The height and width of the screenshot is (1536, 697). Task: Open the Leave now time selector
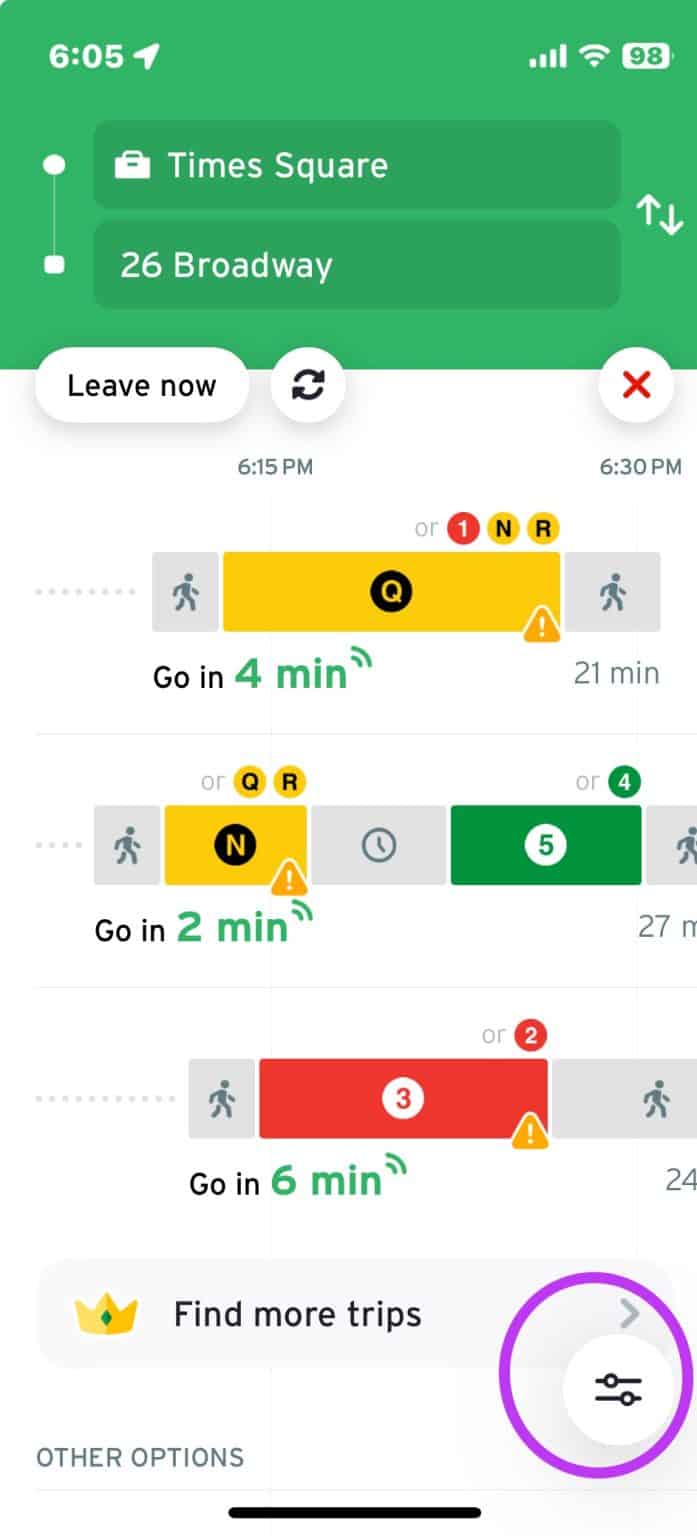click(141, 385)
